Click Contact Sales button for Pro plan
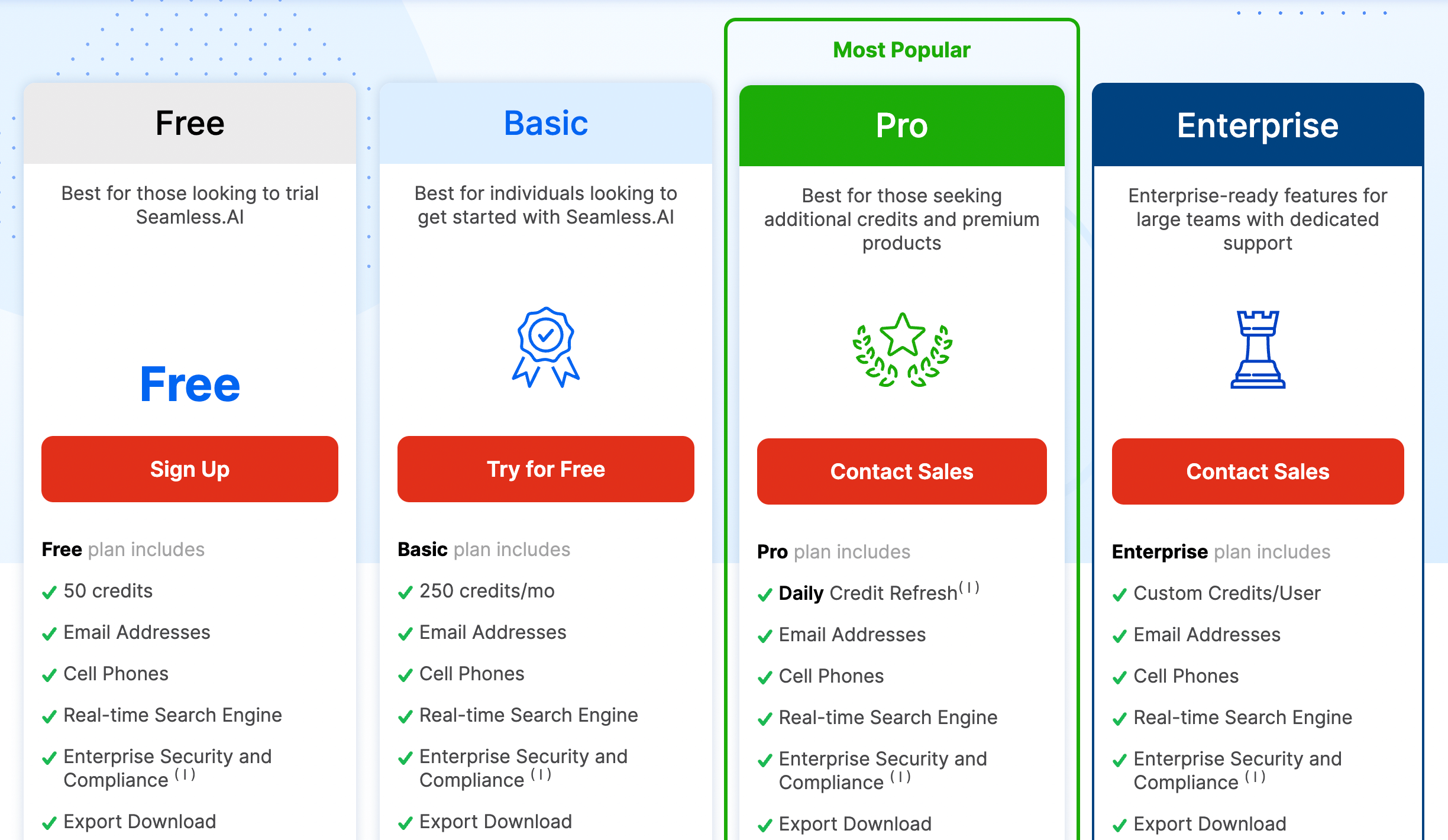Image resolution: width=1448 pixels, height=840 pixels. (902, 470)
